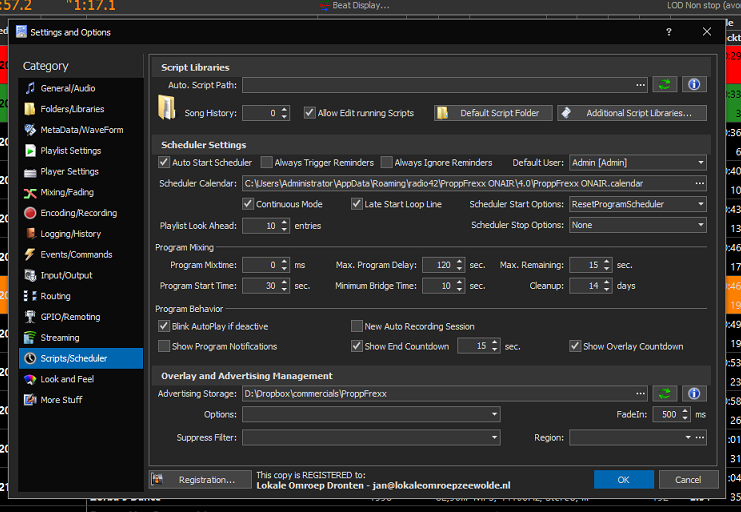Screen dimensions: 741x512
Task: Click Max. Remaining spinner
Action: (x=591, y=265)
